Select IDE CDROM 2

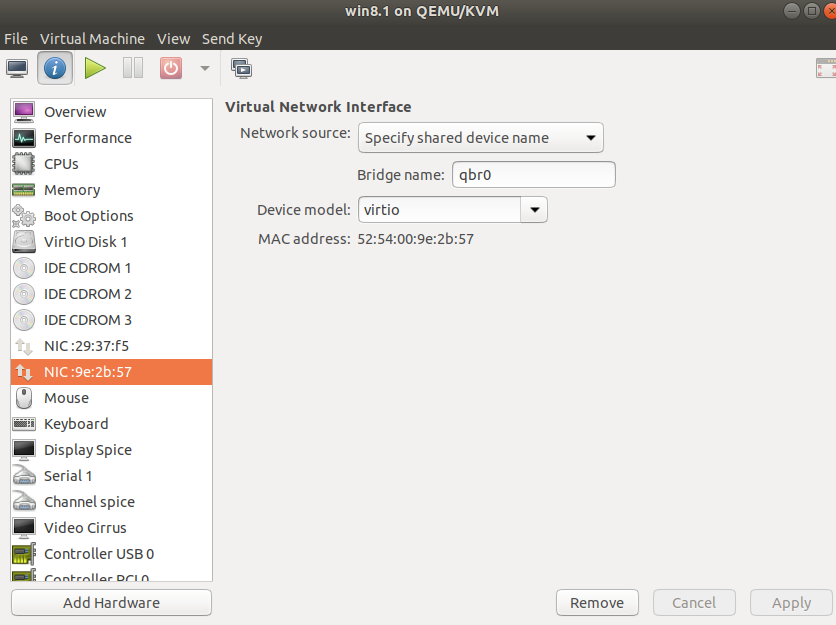pos(111,294)
